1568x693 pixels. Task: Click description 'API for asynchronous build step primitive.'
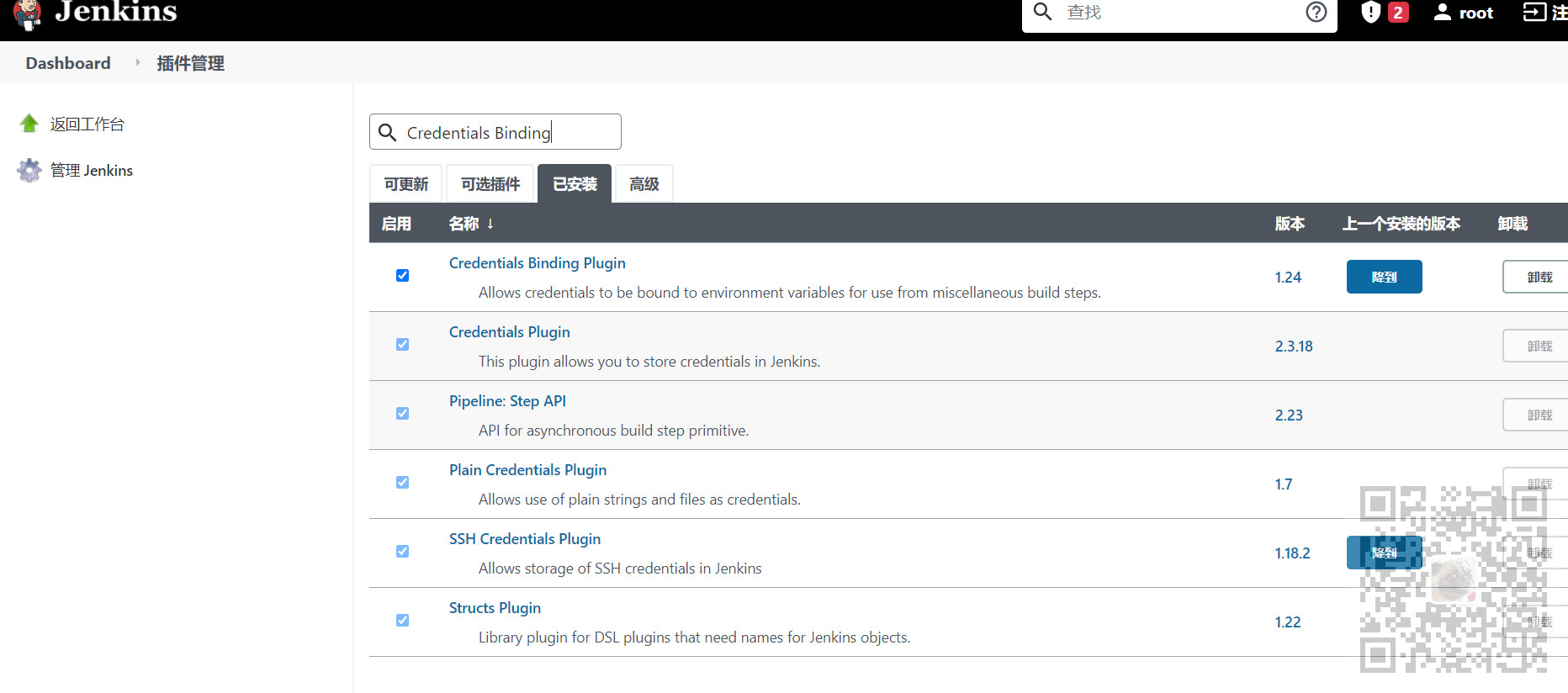click(613, 431)
